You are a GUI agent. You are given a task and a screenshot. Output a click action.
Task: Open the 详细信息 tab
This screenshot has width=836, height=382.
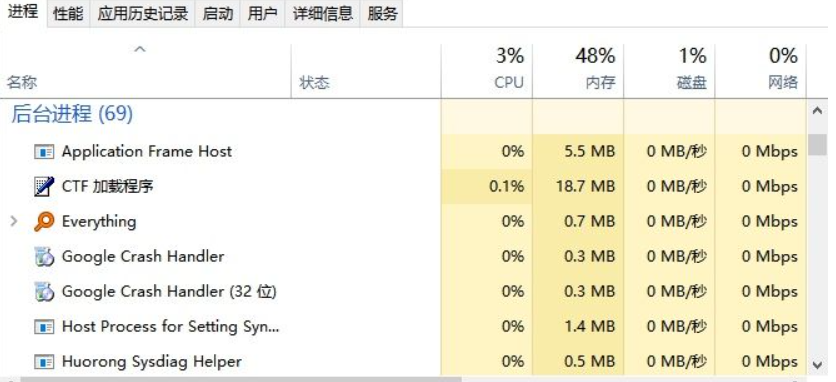323,14
